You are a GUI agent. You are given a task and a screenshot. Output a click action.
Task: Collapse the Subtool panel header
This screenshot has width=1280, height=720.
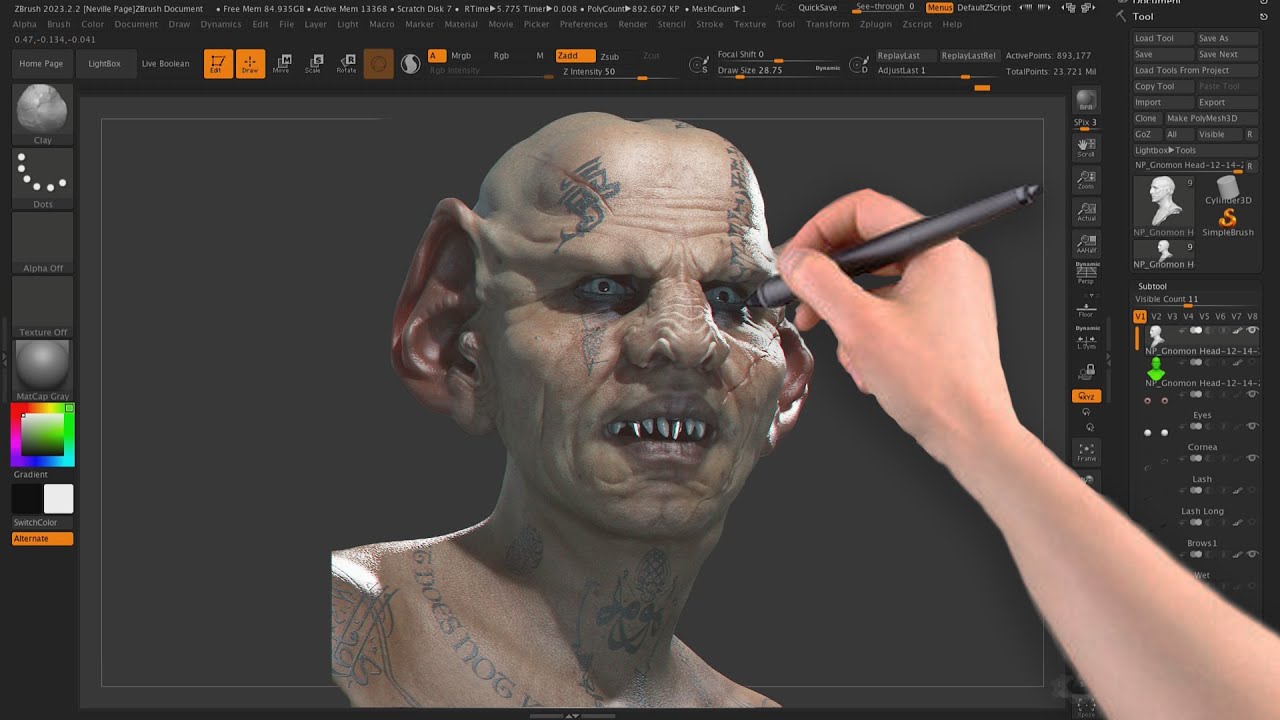pyautogui.click(x=1152, y=286)
